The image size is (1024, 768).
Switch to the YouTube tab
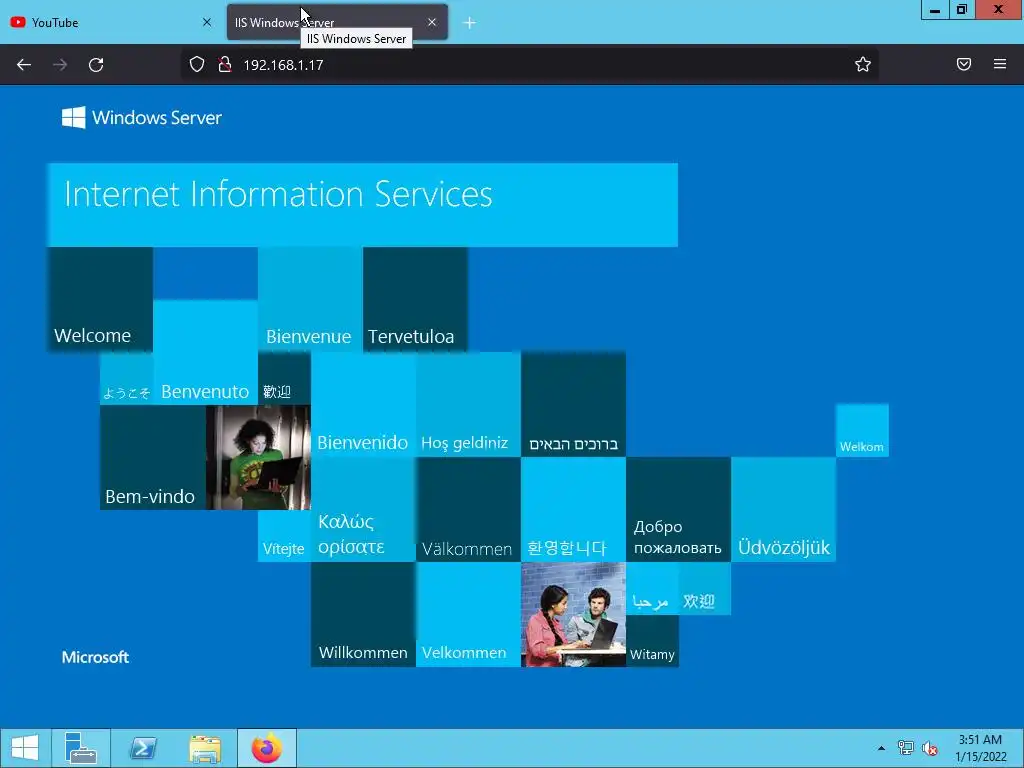(x=111, y=22)
